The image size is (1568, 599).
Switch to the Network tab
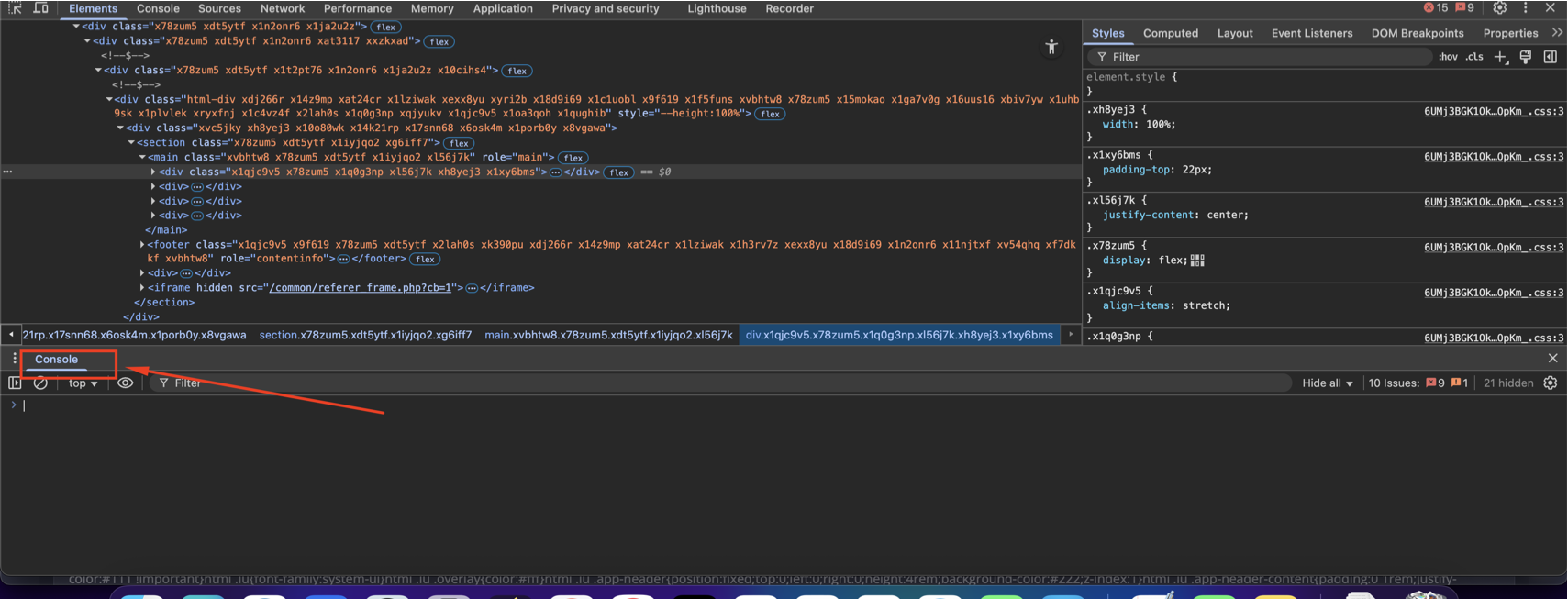(x=283, y=8)
